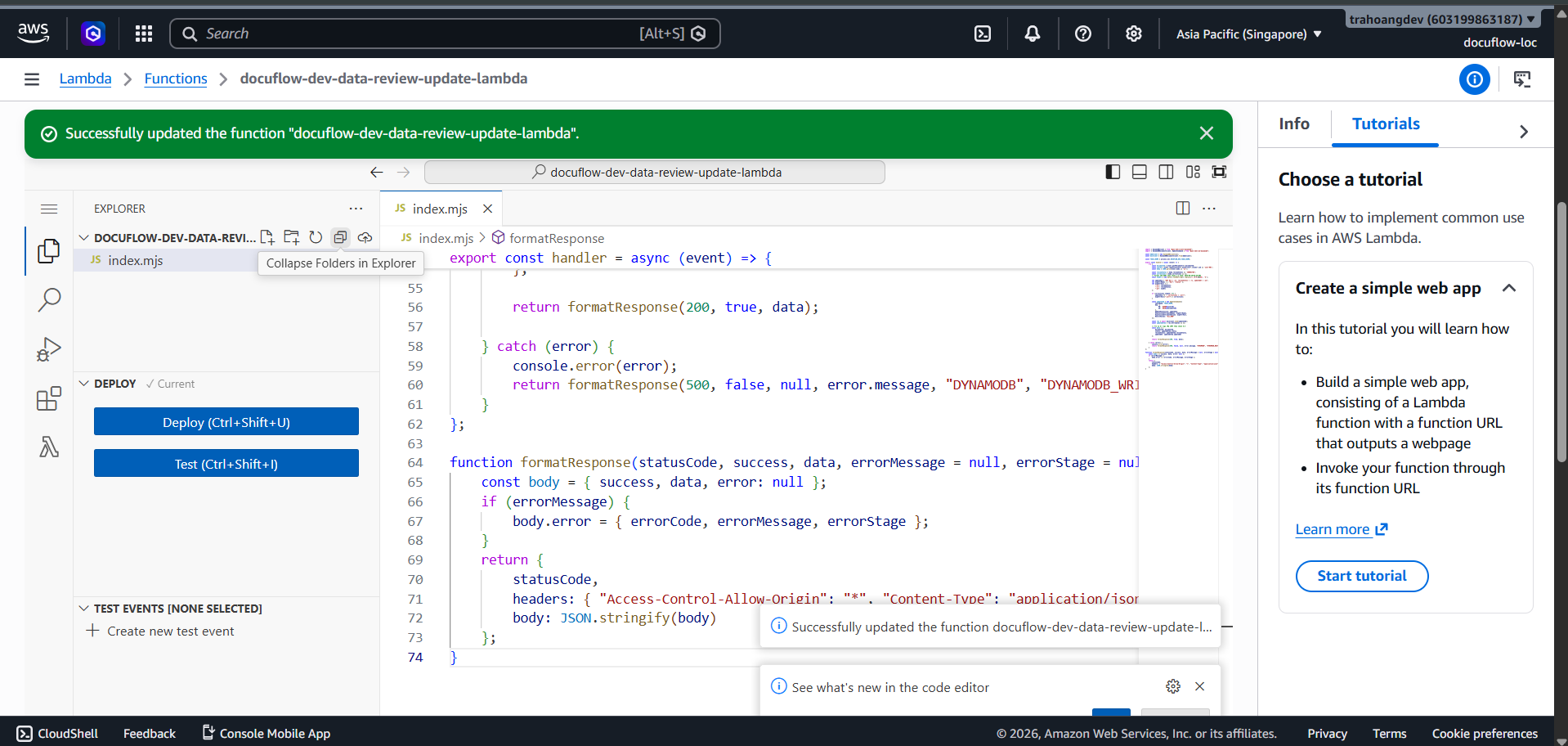Screen dimensions: 1568x746
Task: Switch to the Tutorials tab
Action: pos(1386,124)
